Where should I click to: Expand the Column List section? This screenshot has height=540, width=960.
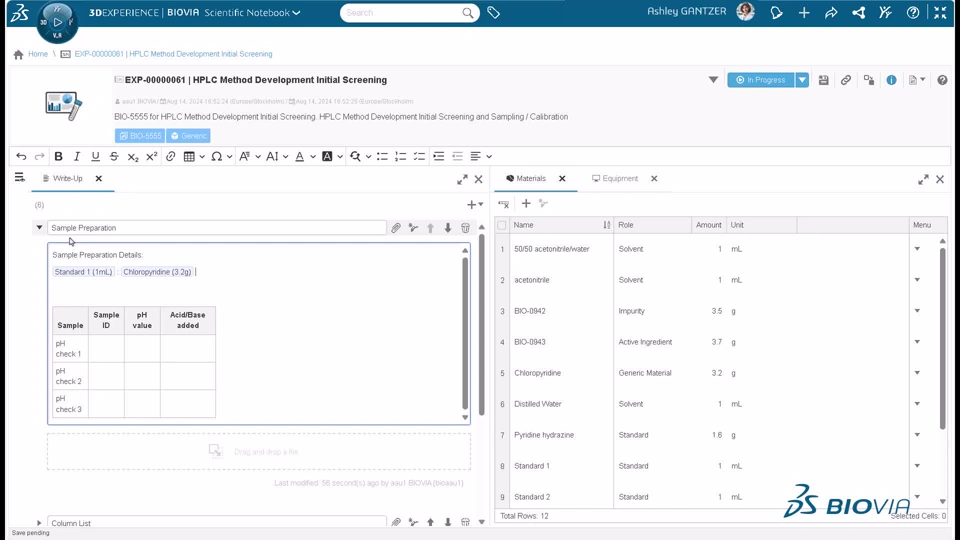click(39, 523)
